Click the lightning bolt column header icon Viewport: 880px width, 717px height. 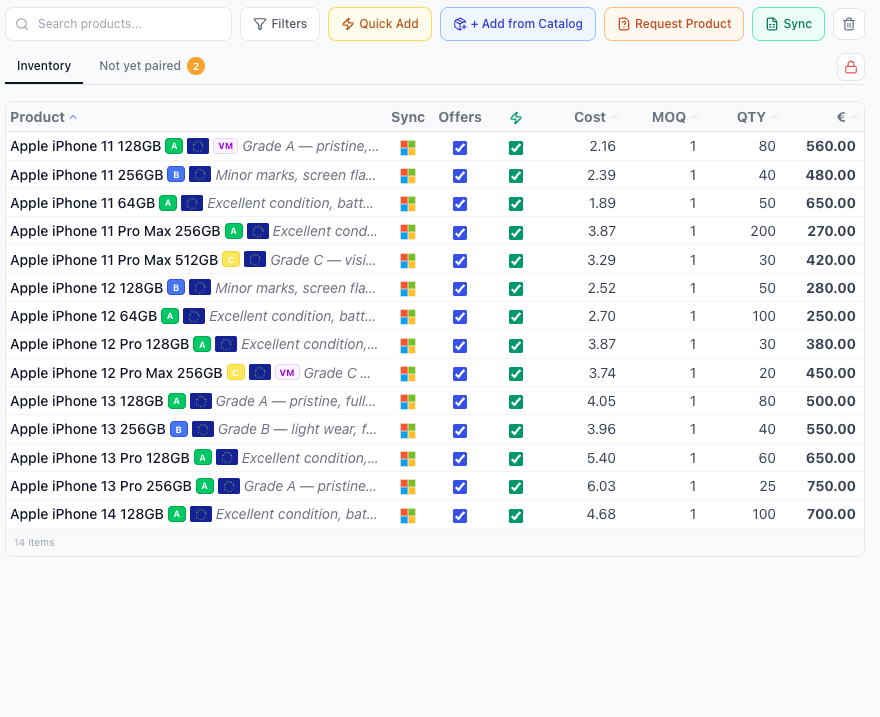point(516,118)
